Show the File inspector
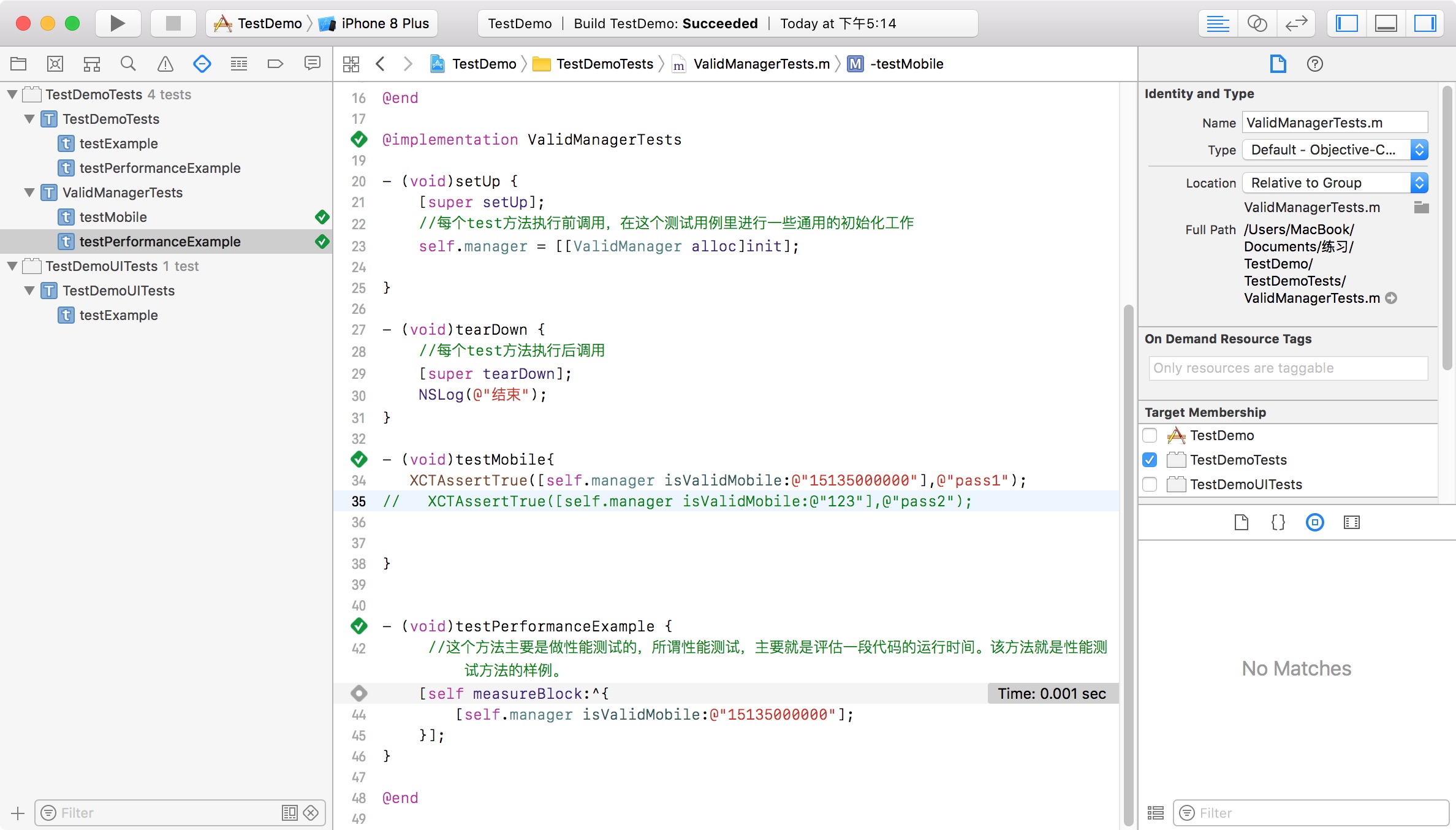1456x830 pixels. (x=1278, y=64)
